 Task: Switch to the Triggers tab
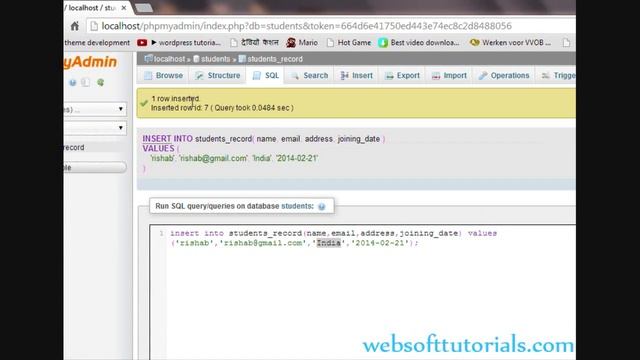(x=558, y=76)
